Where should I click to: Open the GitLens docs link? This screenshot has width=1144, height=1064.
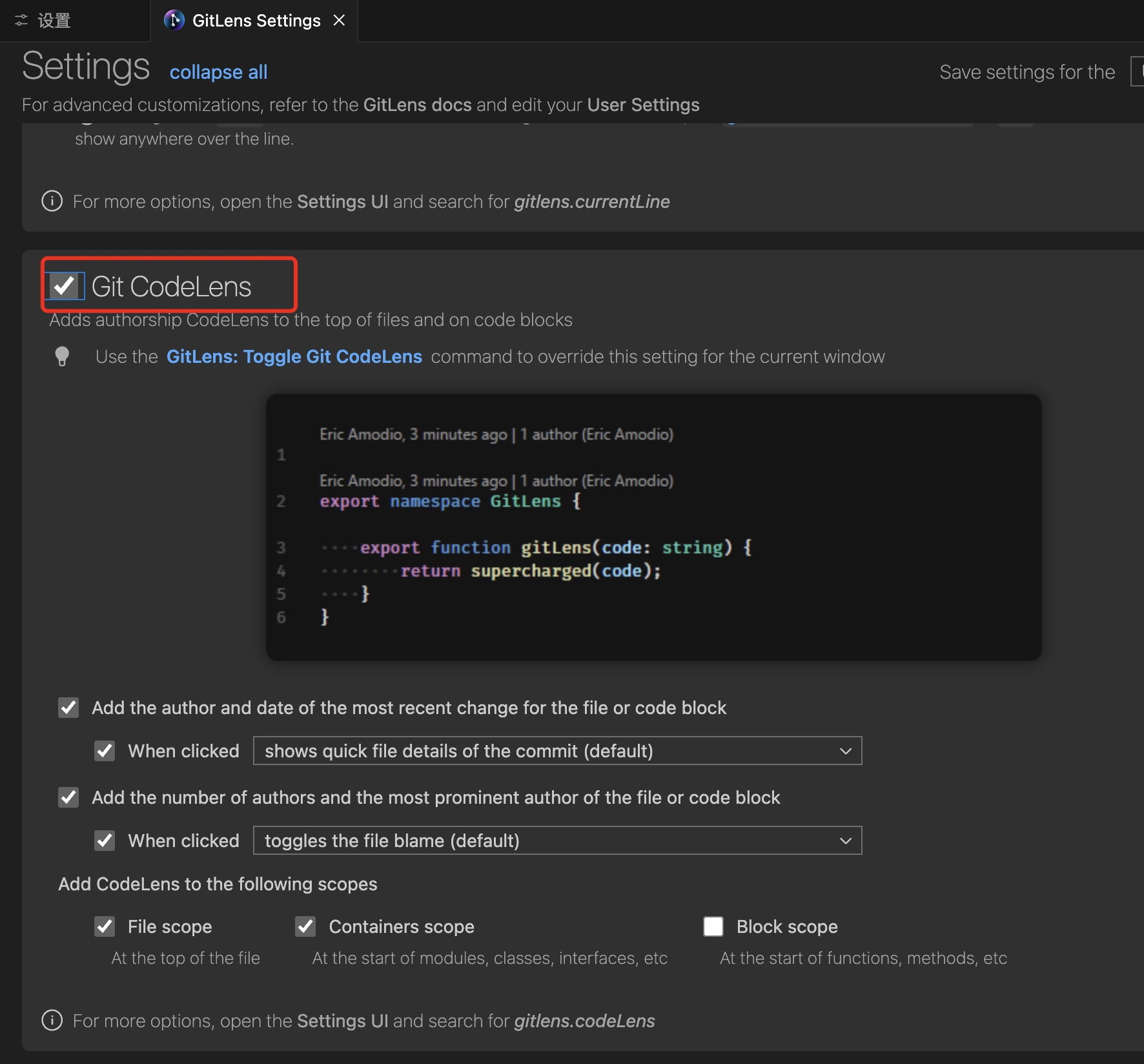tap(418, 105)
